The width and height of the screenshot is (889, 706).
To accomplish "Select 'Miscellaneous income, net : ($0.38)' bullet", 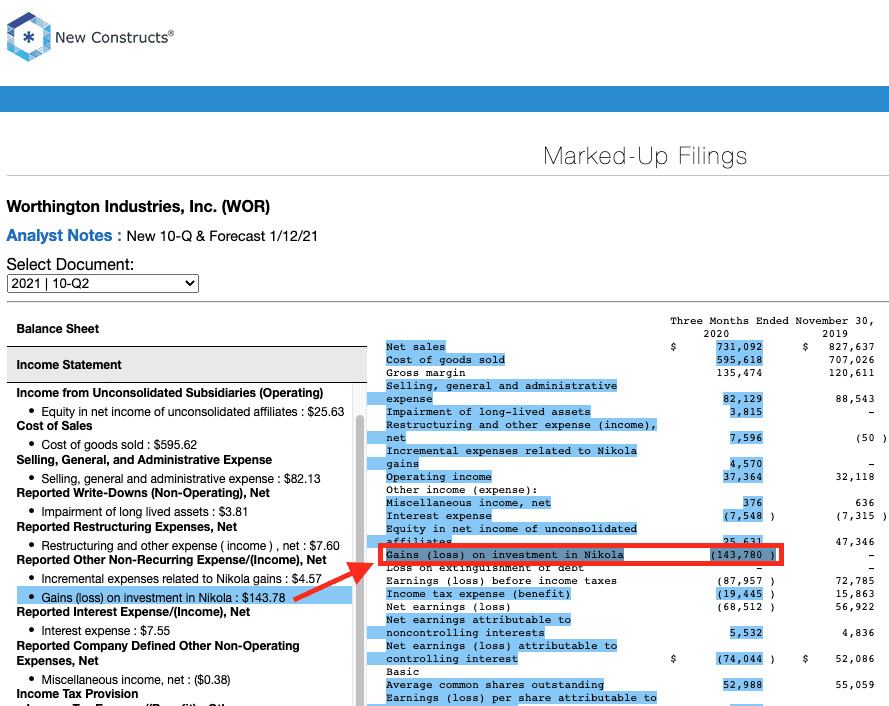I will (136, 680).
